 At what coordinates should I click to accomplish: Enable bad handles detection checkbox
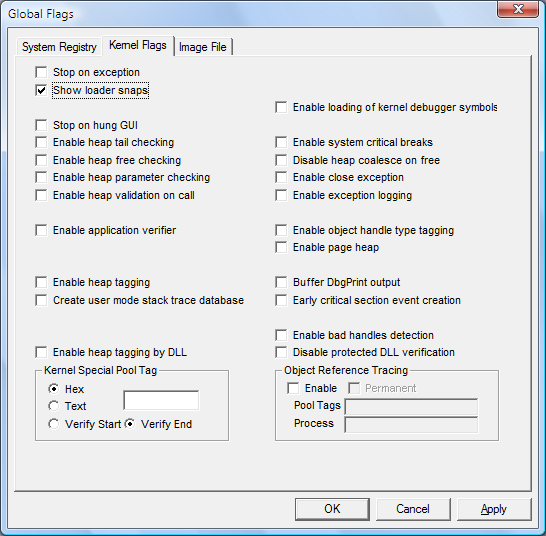281,335
